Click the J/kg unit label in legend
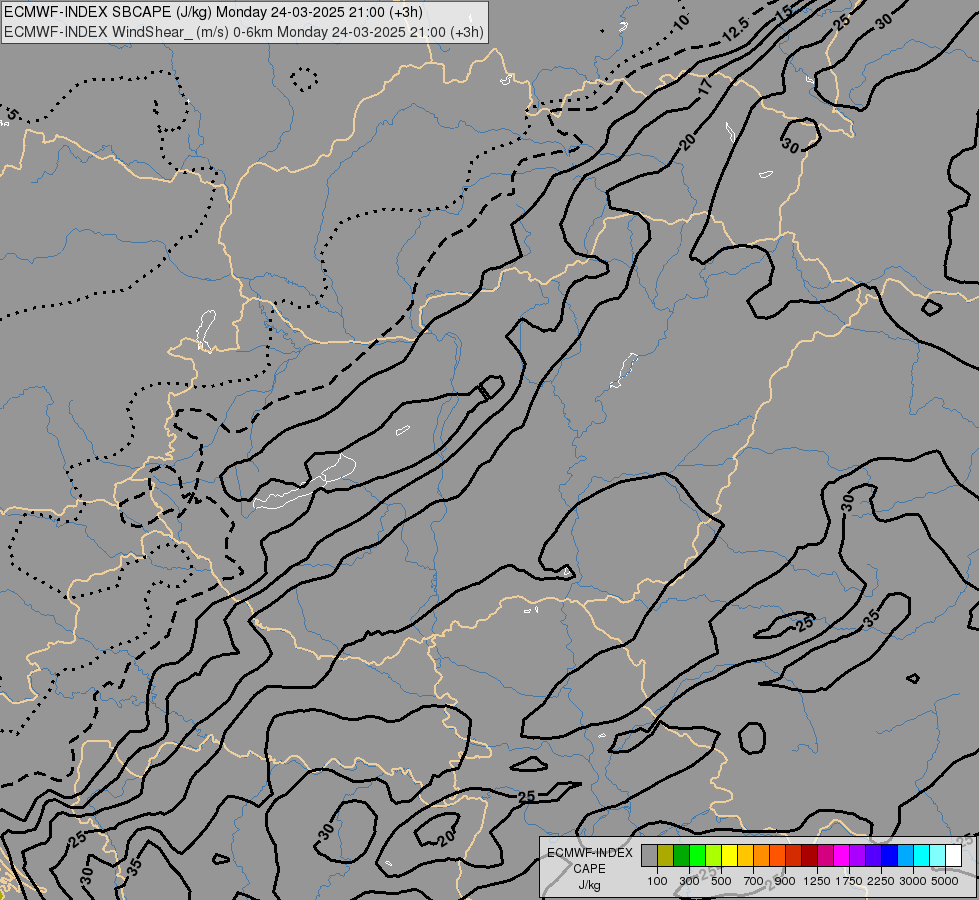Viewport: 979px width, 900px height. click(589, 885)
